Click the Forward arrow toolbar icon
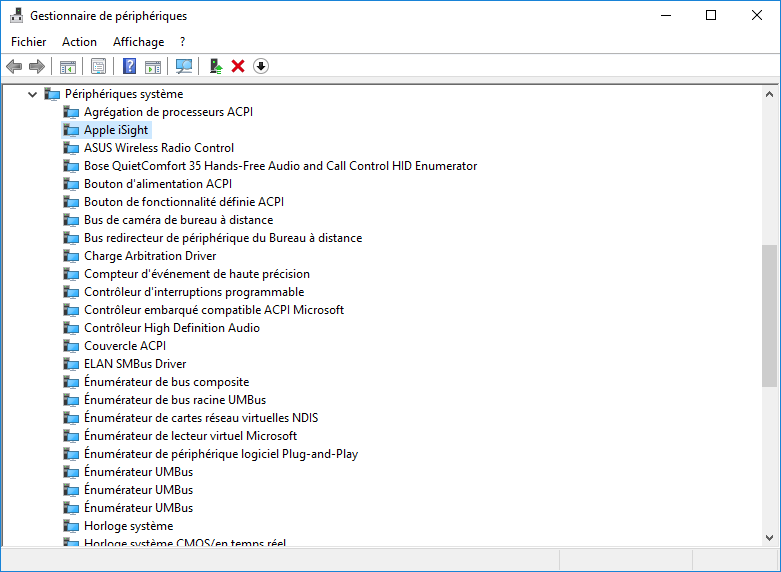 point(37,66)
